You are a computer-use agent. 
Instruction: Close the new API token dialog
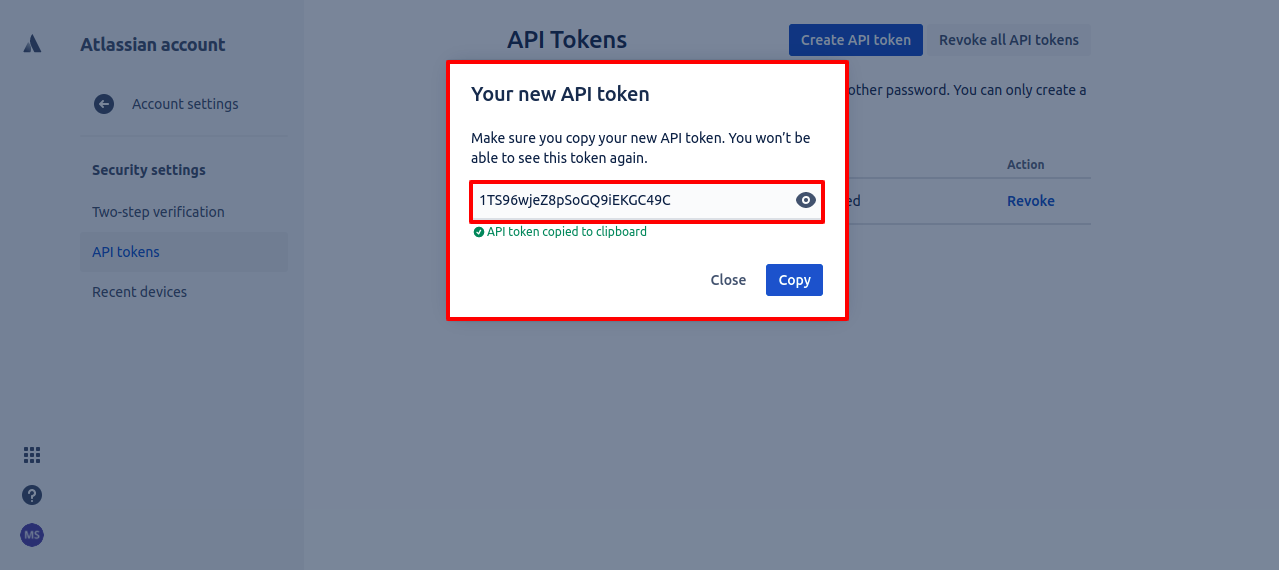point(728,280)
